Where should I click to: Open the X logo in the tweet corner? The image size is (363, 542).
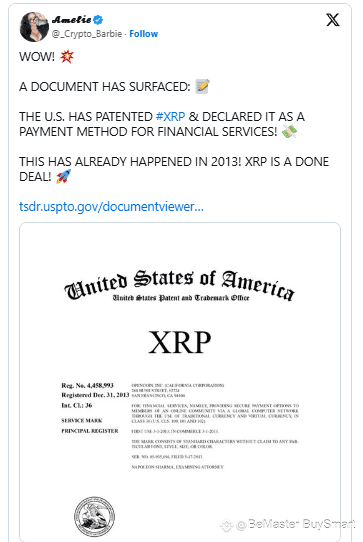point(333,20)
